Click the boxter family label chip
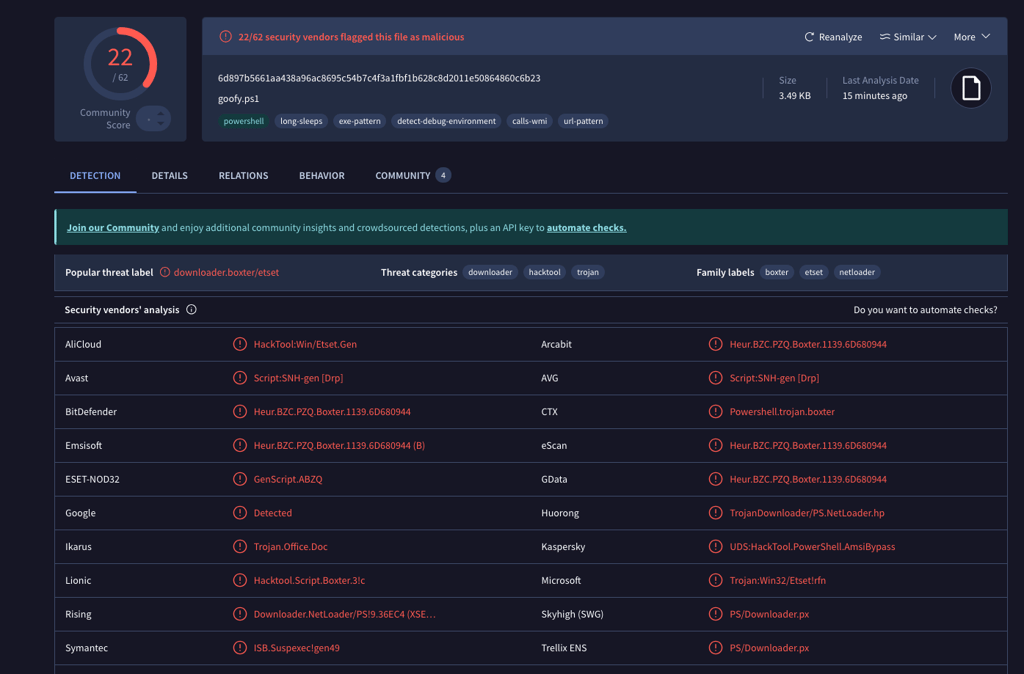The image size is (1024, 674). click(776, 272)
